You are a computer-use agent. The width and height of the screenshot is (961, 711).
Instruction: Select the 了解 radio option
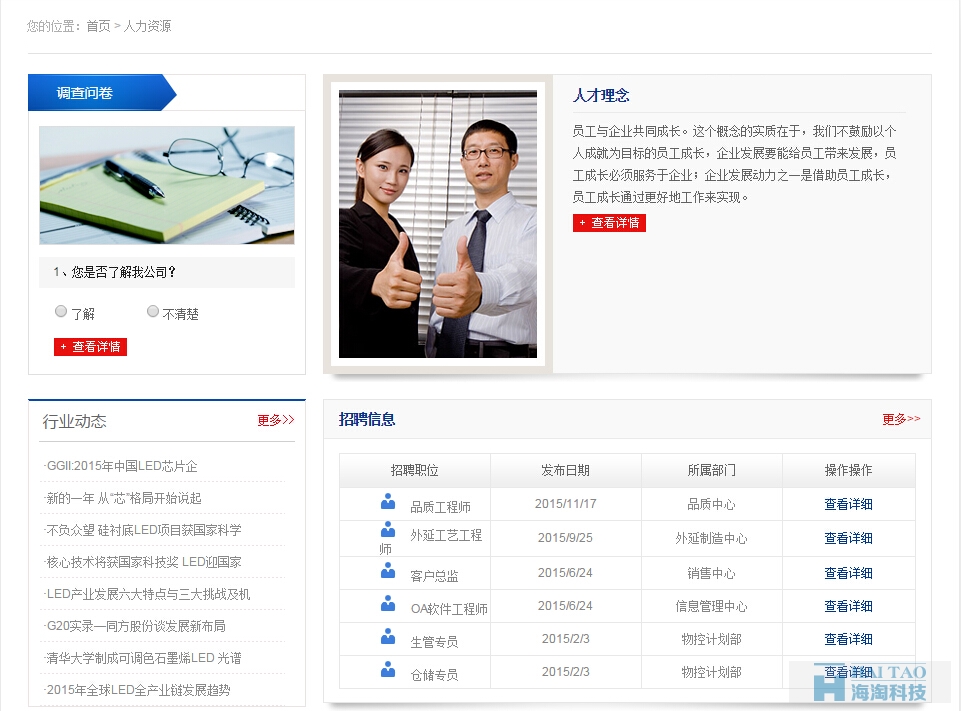click(x=61, y=311)
